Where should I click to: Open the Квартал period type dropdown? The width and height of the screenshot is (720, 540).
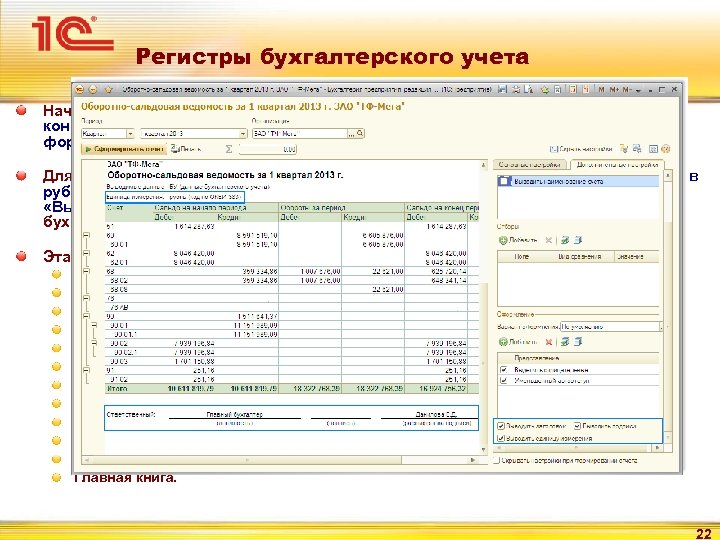(x=130, y=134)
